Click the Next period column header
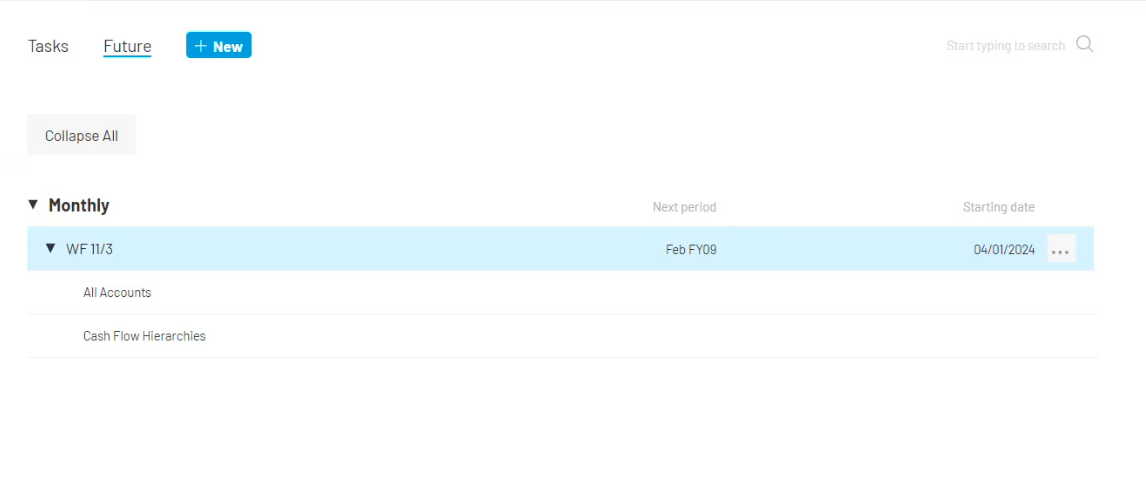1146x480 pixels. coord(684,207)
